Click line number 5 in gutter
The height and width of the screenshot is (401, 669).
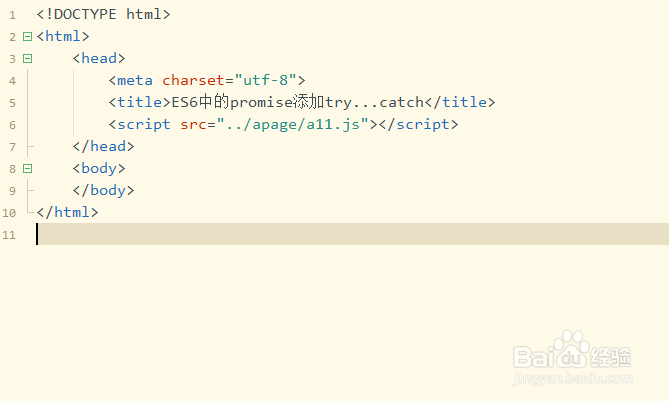(x=11, y=103)
